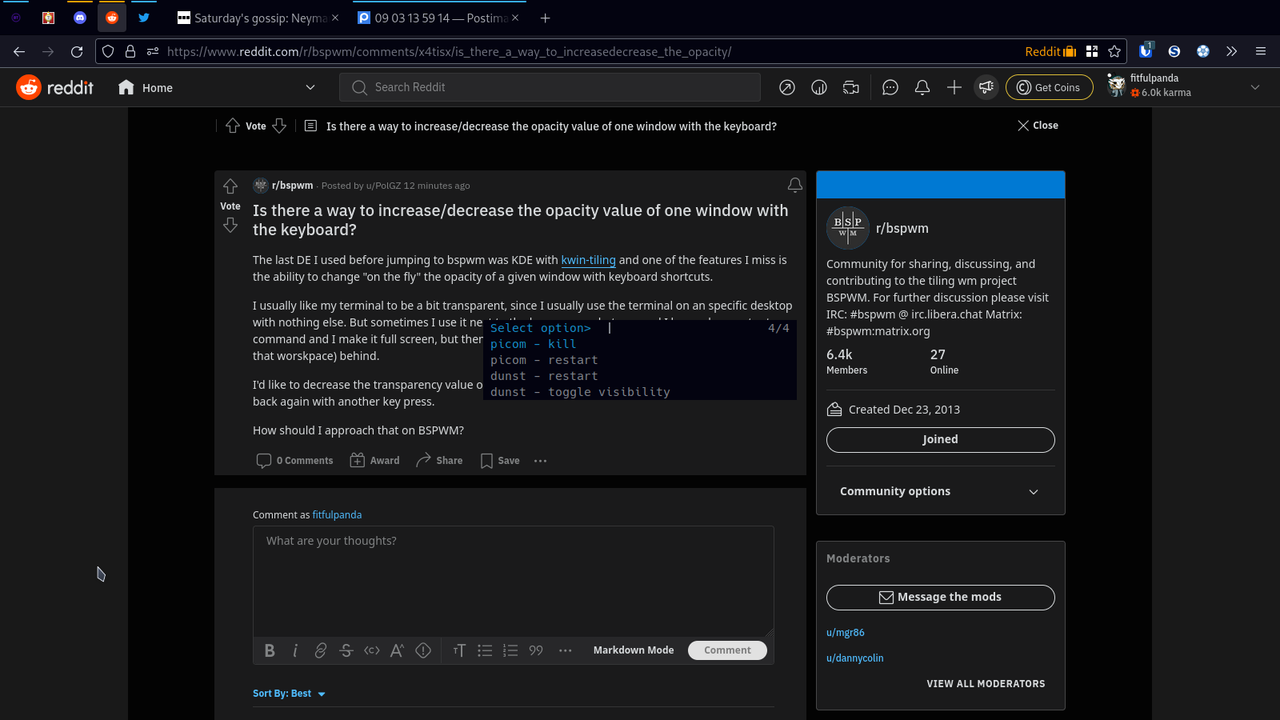Click the Get Coins button
Image resolution: width=1280 pixels, height=720 pixels.
click(x=1049, y=88)
